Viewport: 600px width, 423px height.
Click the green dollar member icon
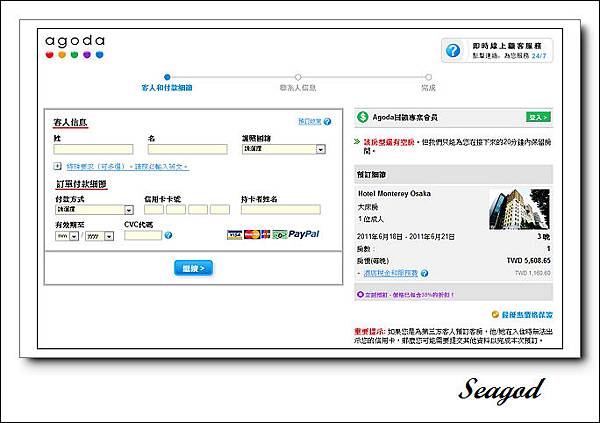point(362,117)
